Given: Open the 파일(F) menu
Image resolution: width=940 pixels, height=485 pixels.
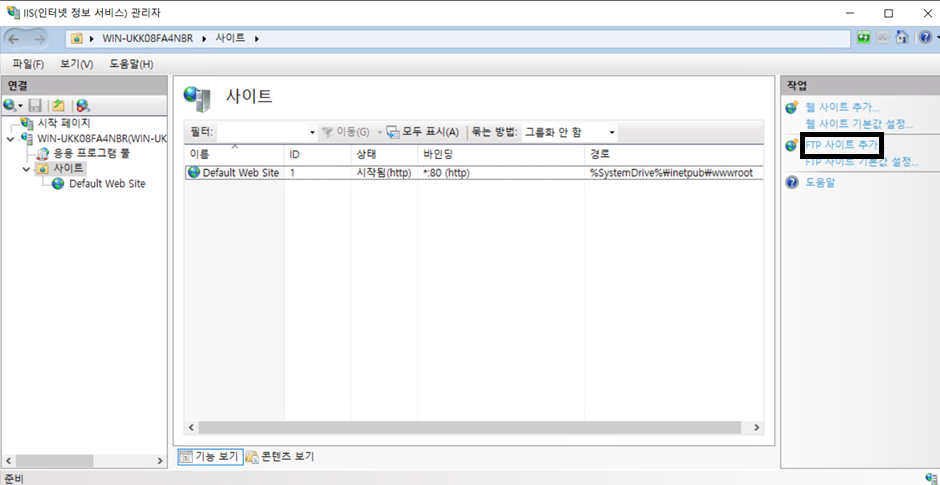Looking at the screenshot, I should tap(28, 64).
